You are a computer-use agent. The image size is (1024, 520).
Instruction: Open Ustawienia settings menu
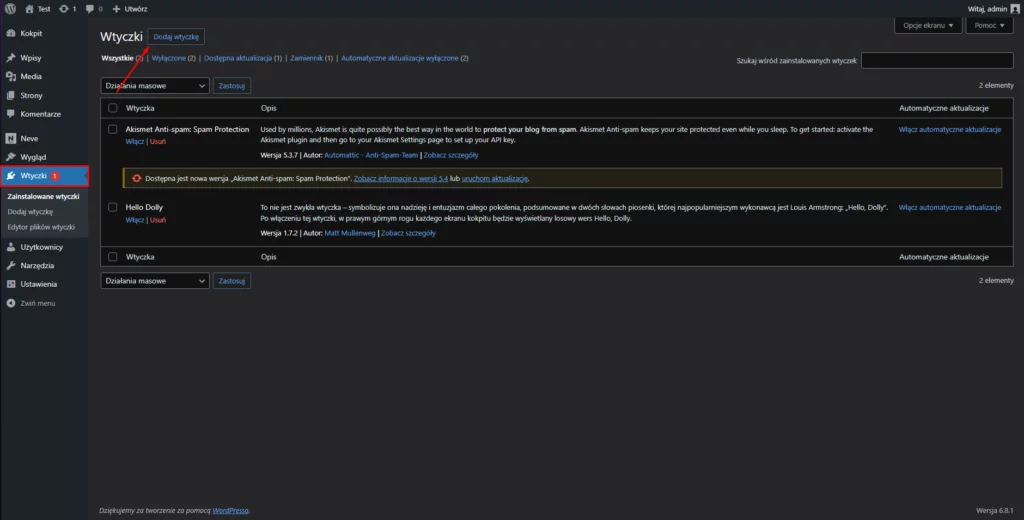37,284
